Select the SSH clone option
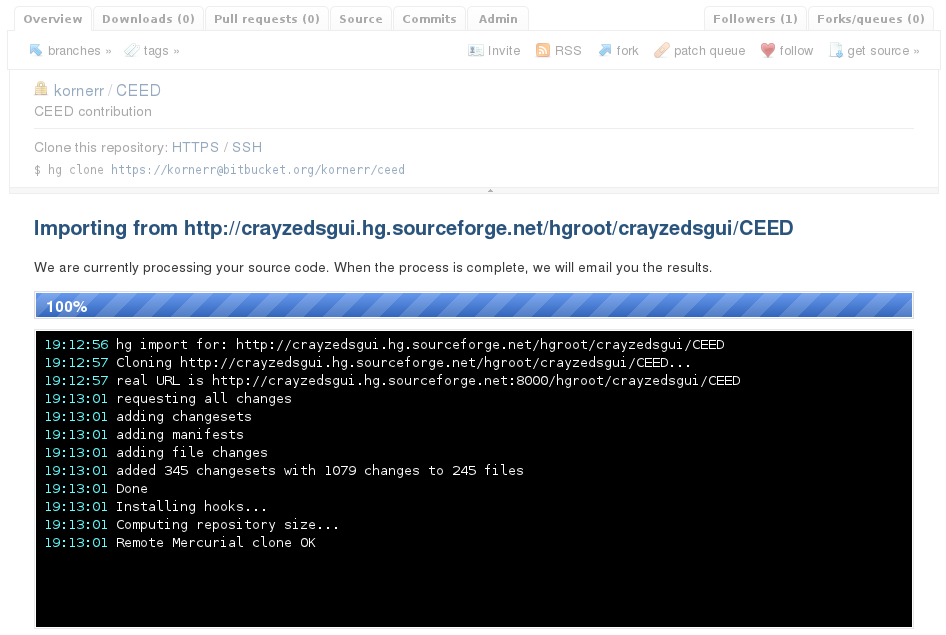The height and width of the screenshot is (635, 946). point(247,147)
